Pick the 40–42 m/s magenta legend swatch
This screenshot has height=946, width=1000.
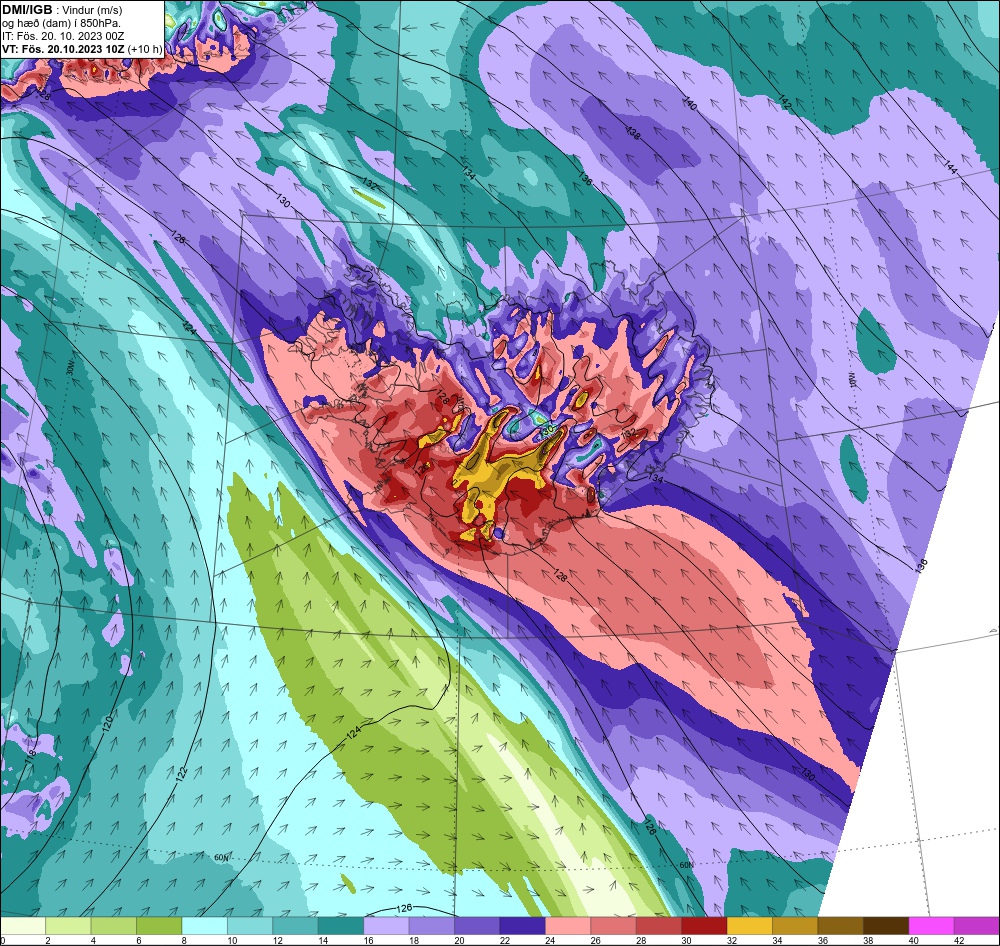[x=931, y=926]
